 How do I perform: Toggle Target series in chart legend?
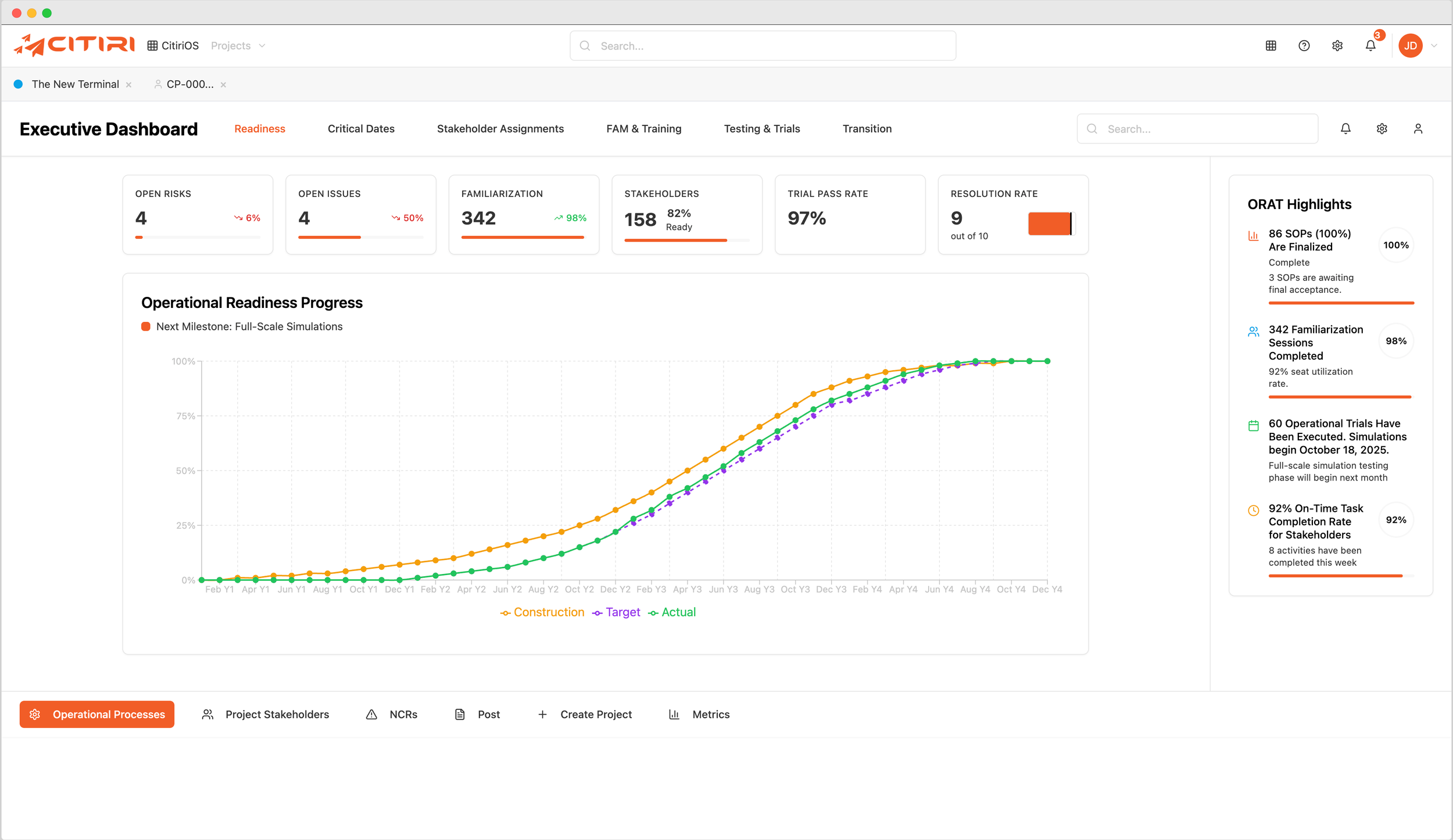(616, 612)
